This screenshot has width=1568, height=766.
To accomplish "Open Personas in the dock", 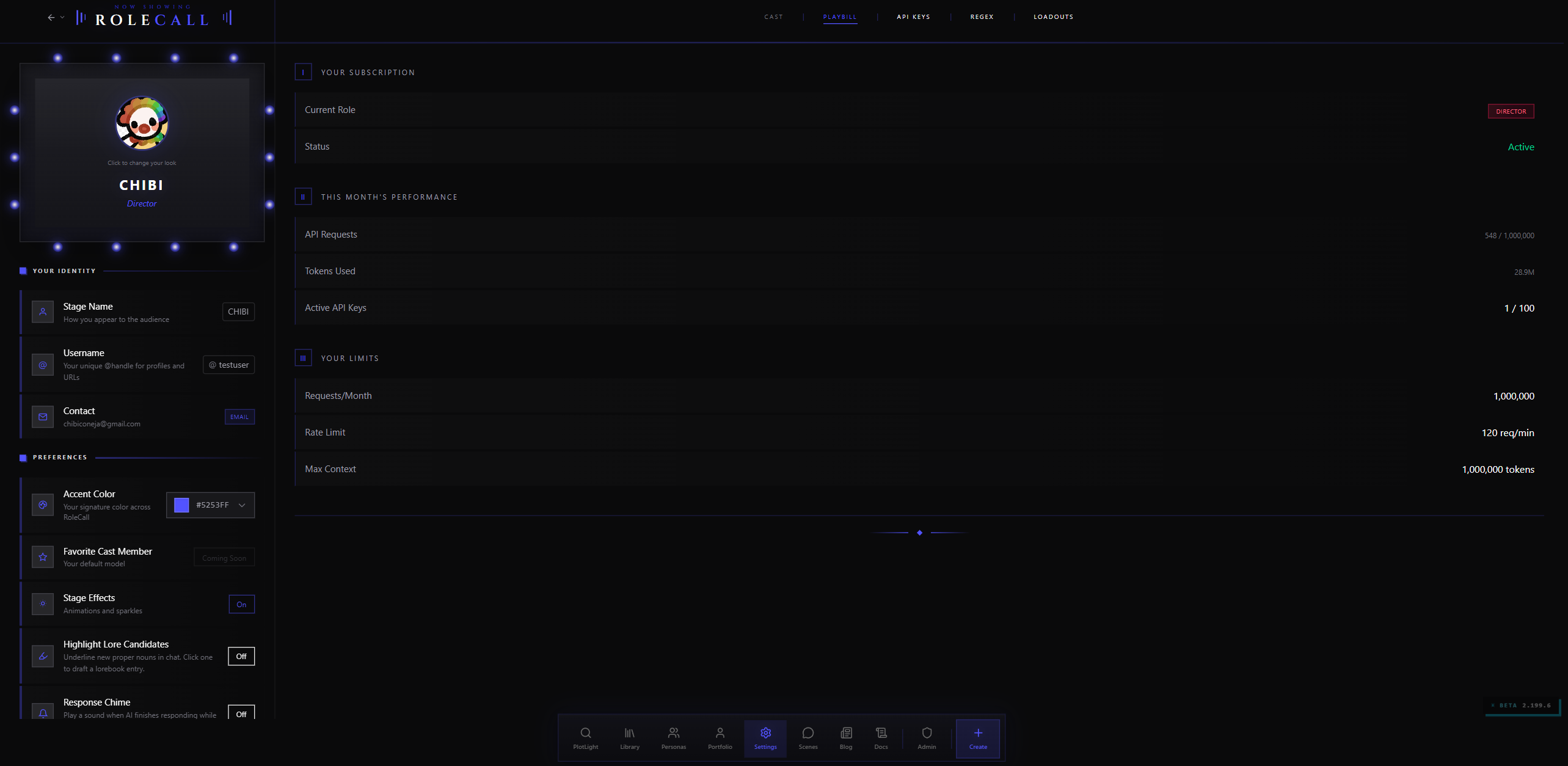I will [673, 738].
